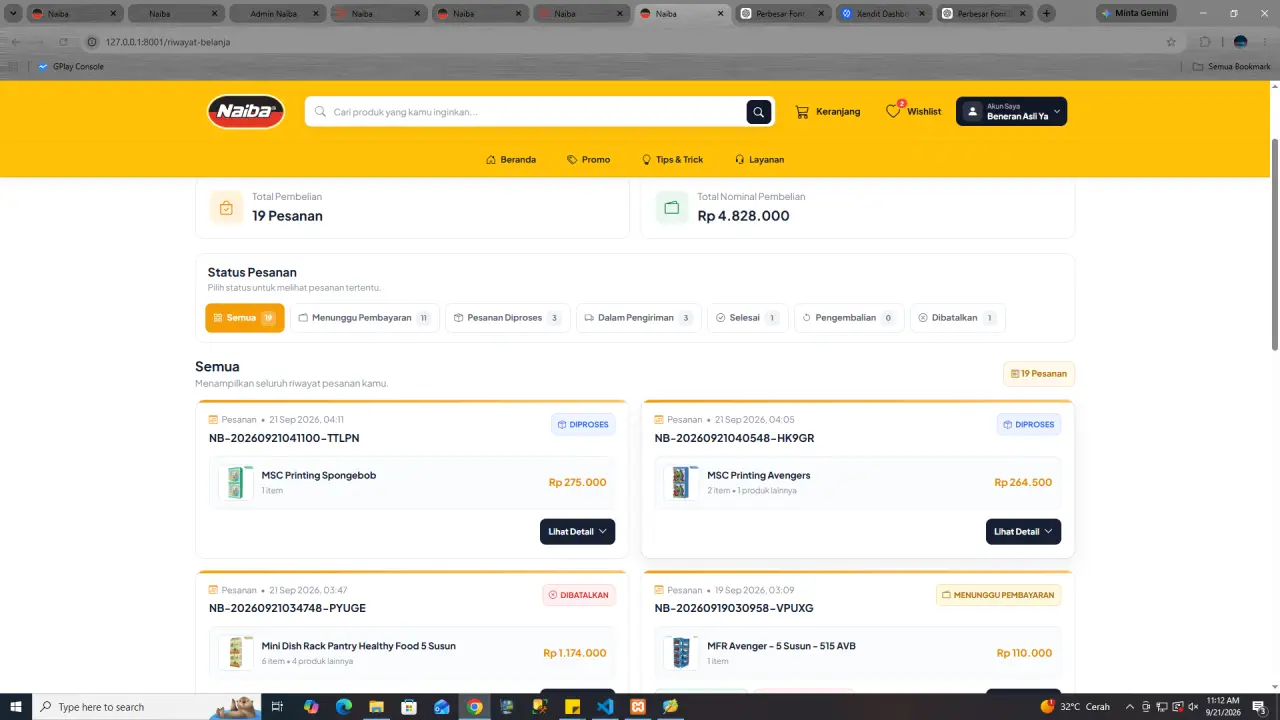Screen dimensions: 1280x720
Task: Open Akun Saya account dropdown
Action: click(x=1011, y=112)
